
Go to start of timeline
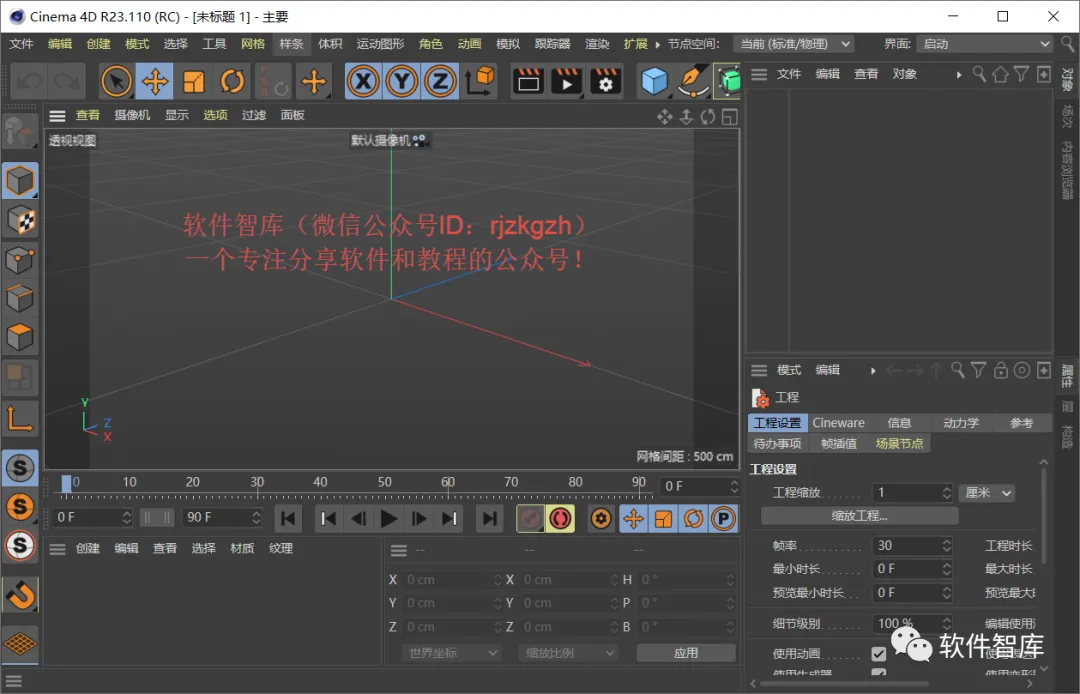click(289, 518)
